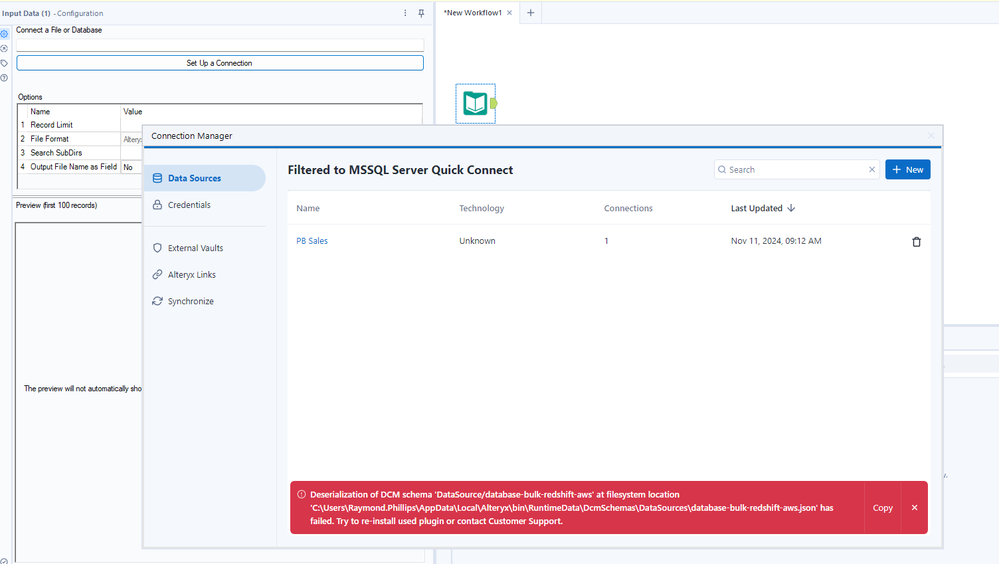Image resolution: width=999 pixels, height=564 pixels.
Task: Click the error warning icon
Action: point(301,495)
